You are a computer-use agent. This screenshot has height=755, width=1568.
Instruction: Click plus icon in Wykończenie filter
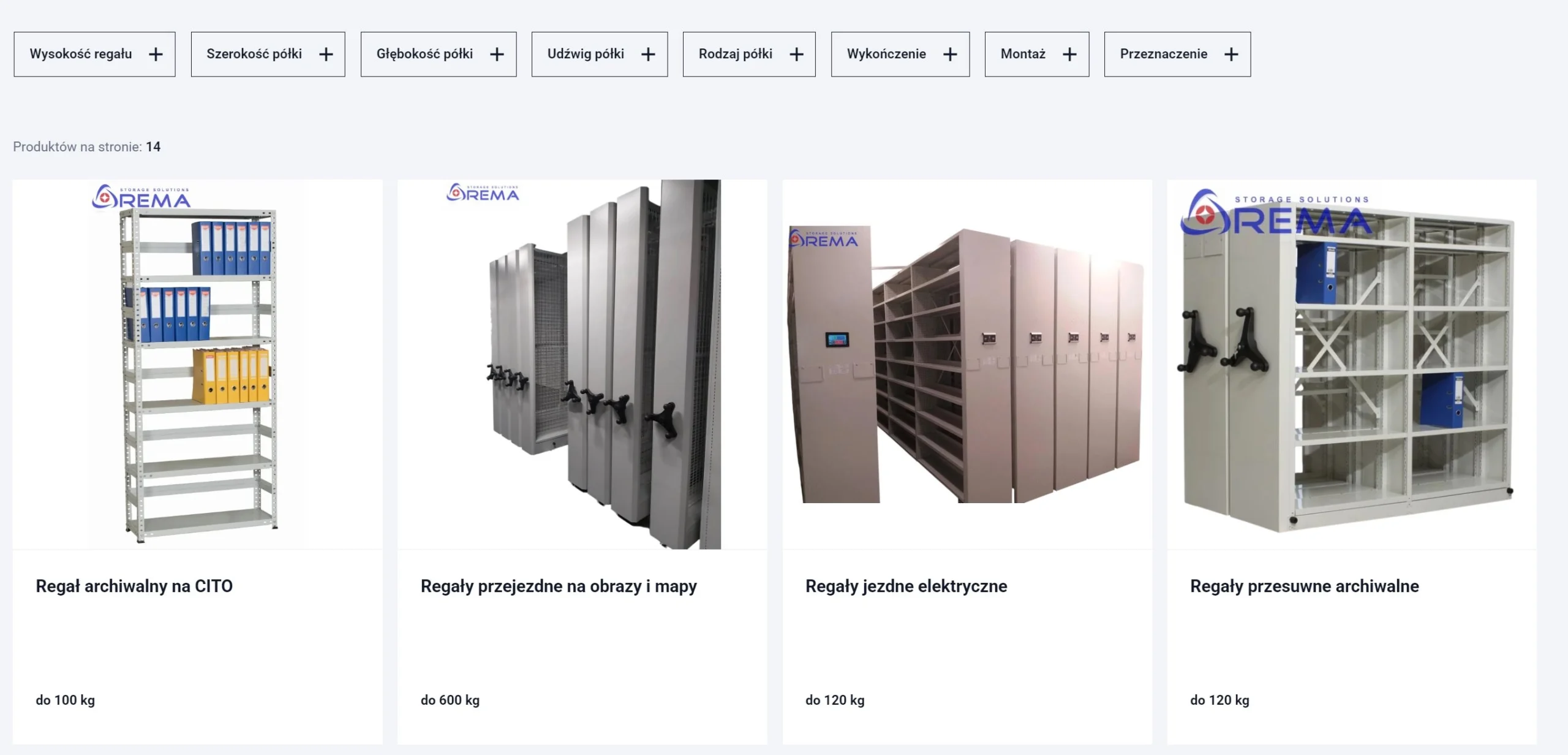[x=950, y=55]
